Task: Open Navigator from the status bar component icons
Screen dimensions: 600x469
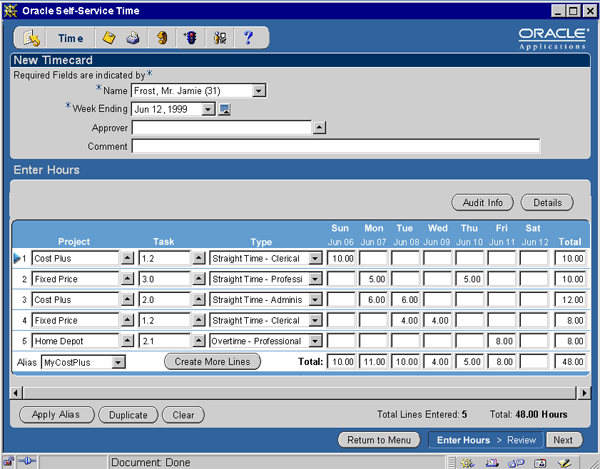Action: (467, 462)
